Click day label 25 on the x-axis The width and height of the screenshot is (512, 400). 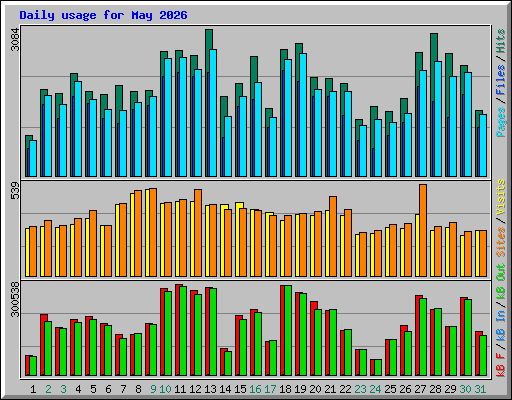point(390,389)
